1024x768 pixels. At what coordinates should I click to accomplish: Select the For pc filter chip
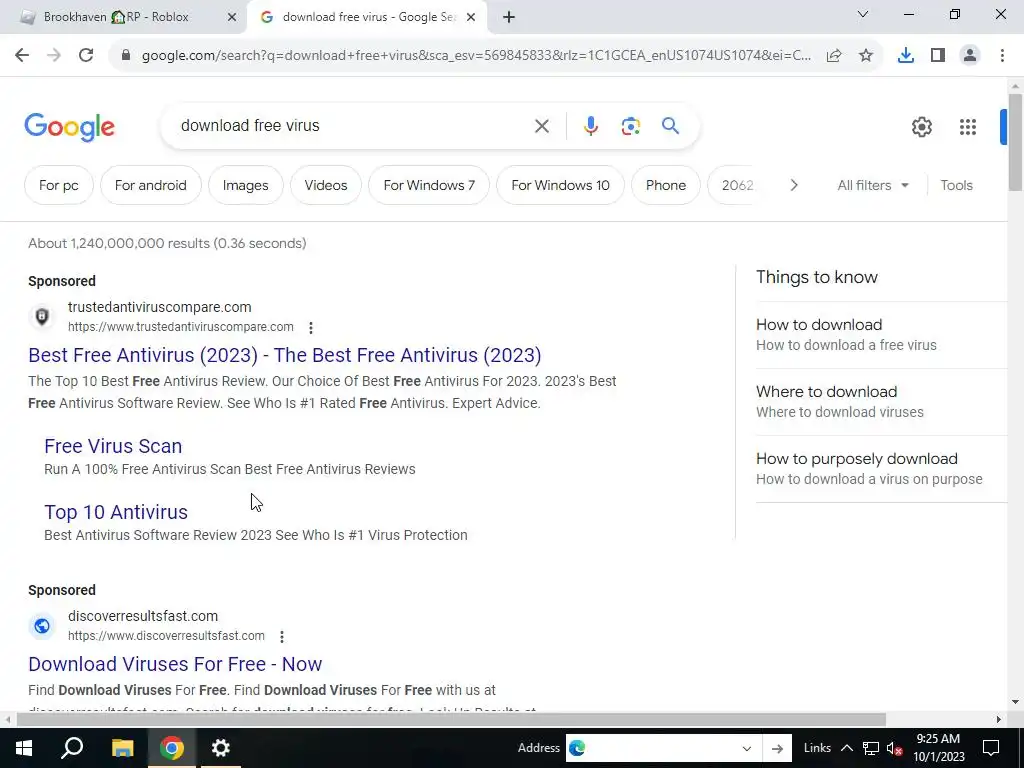(x=59, y=185)
